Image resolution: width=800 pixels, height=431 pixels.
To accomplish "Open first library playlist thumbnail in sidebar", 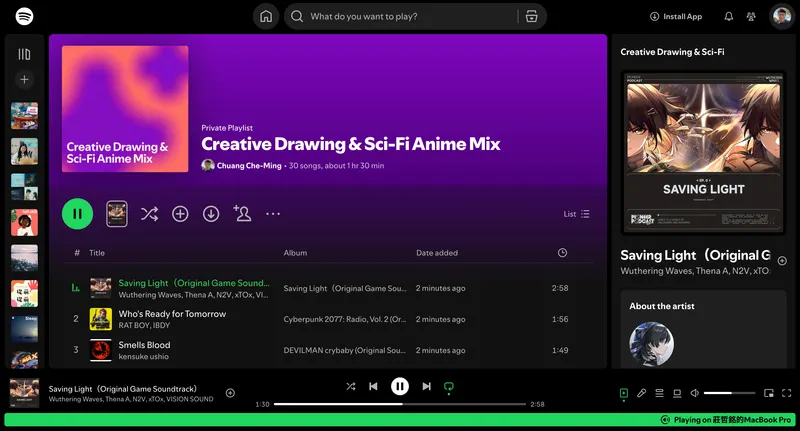I will pyautogui.click(x=24, y=116).
